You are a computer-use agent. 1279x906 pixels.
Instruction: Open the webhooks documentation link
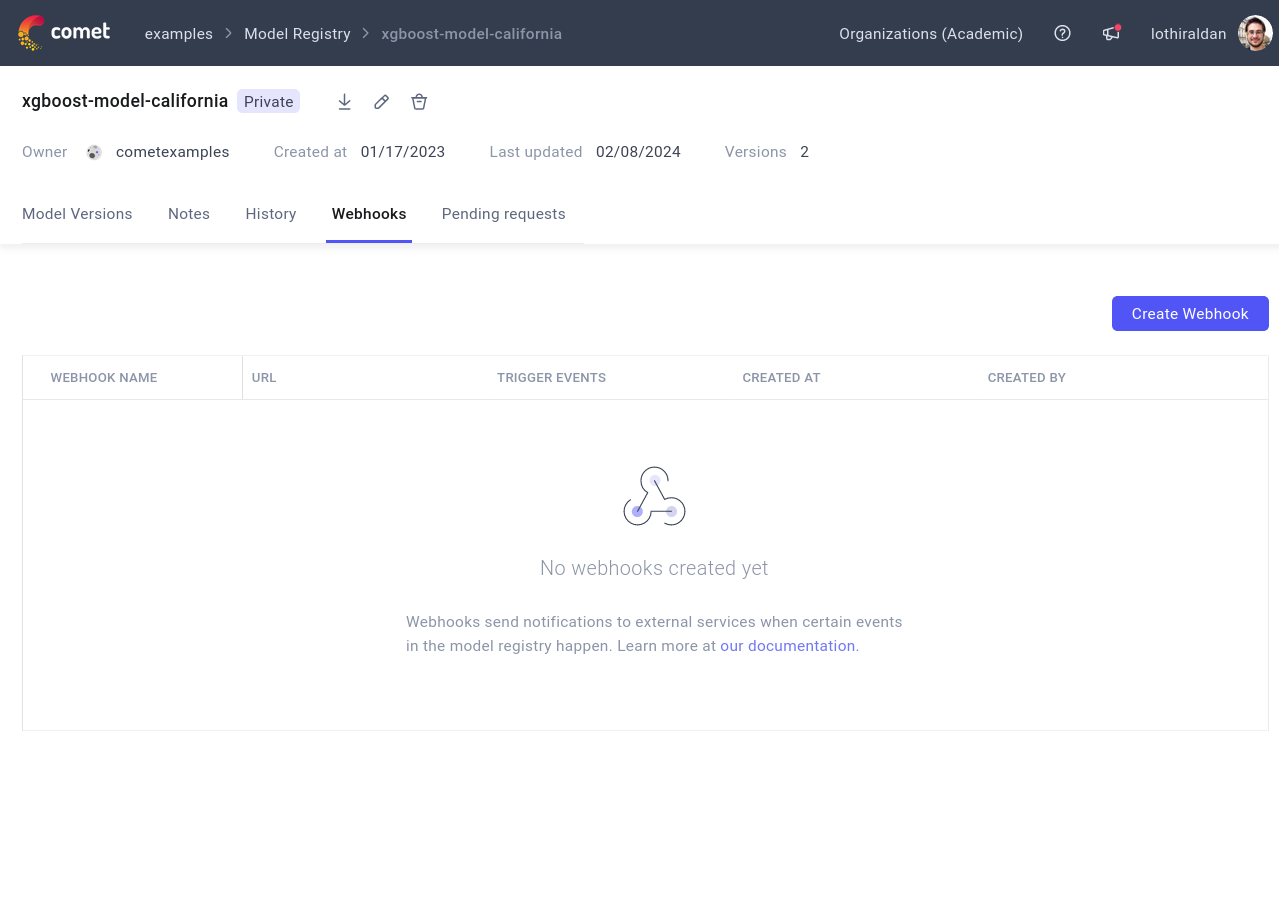click(x=787, y=645)
